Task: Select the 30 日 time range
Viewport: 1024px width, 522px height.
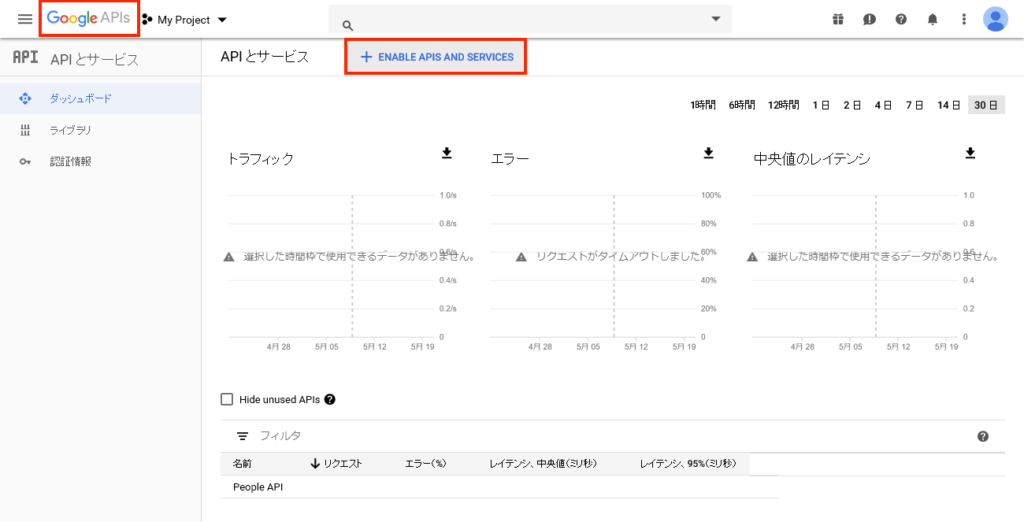Action: [x=986, y=105]
